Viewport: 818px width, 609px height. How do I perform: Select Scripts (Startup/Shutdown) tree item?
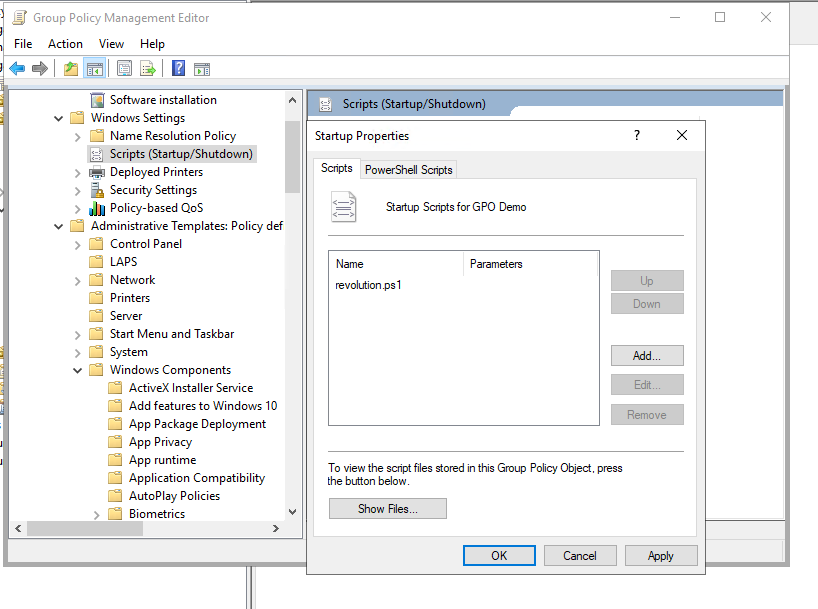coord(180,154)
